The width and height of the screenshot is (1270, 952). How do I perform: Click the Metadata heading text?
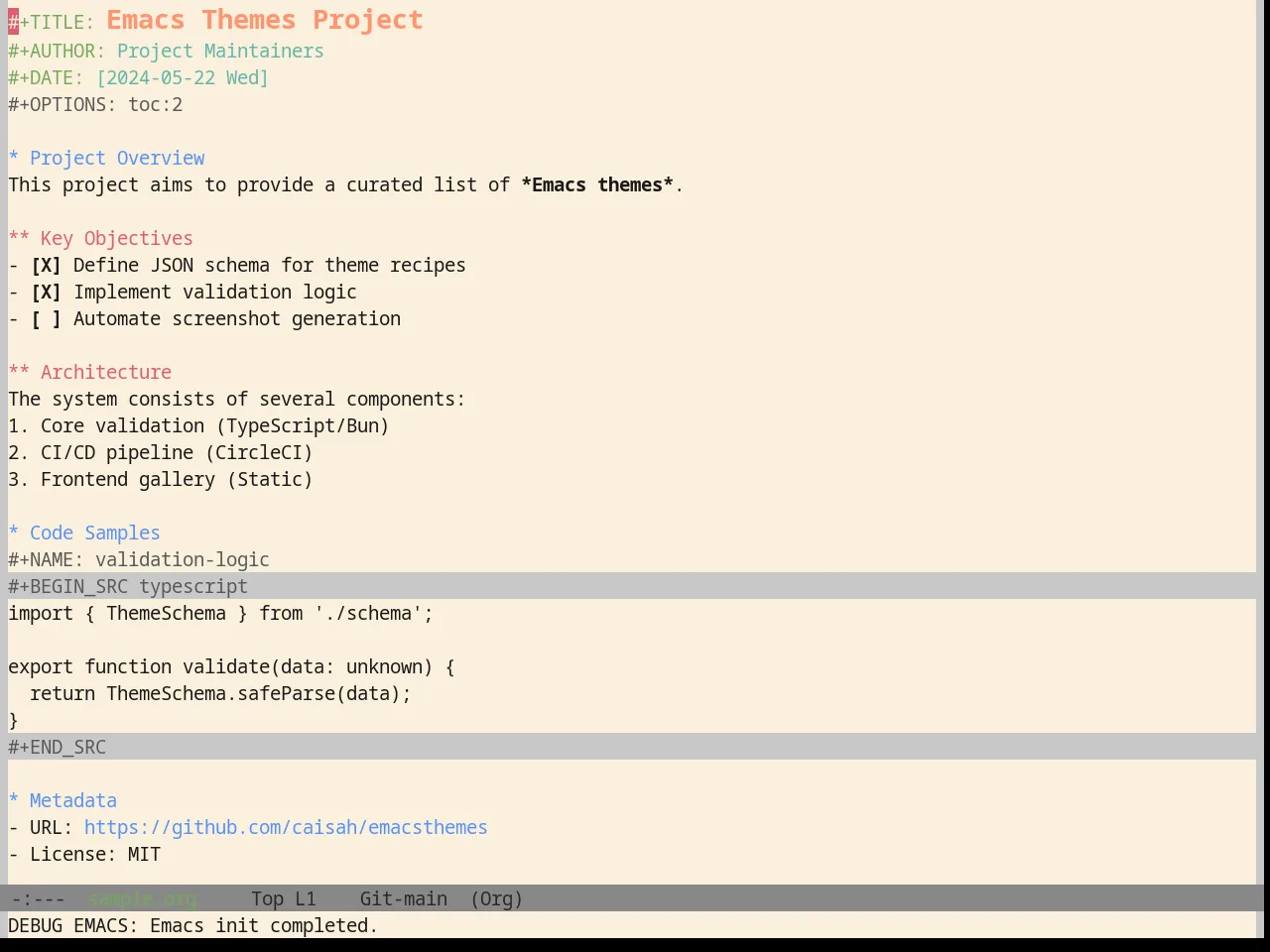(73, 801)
